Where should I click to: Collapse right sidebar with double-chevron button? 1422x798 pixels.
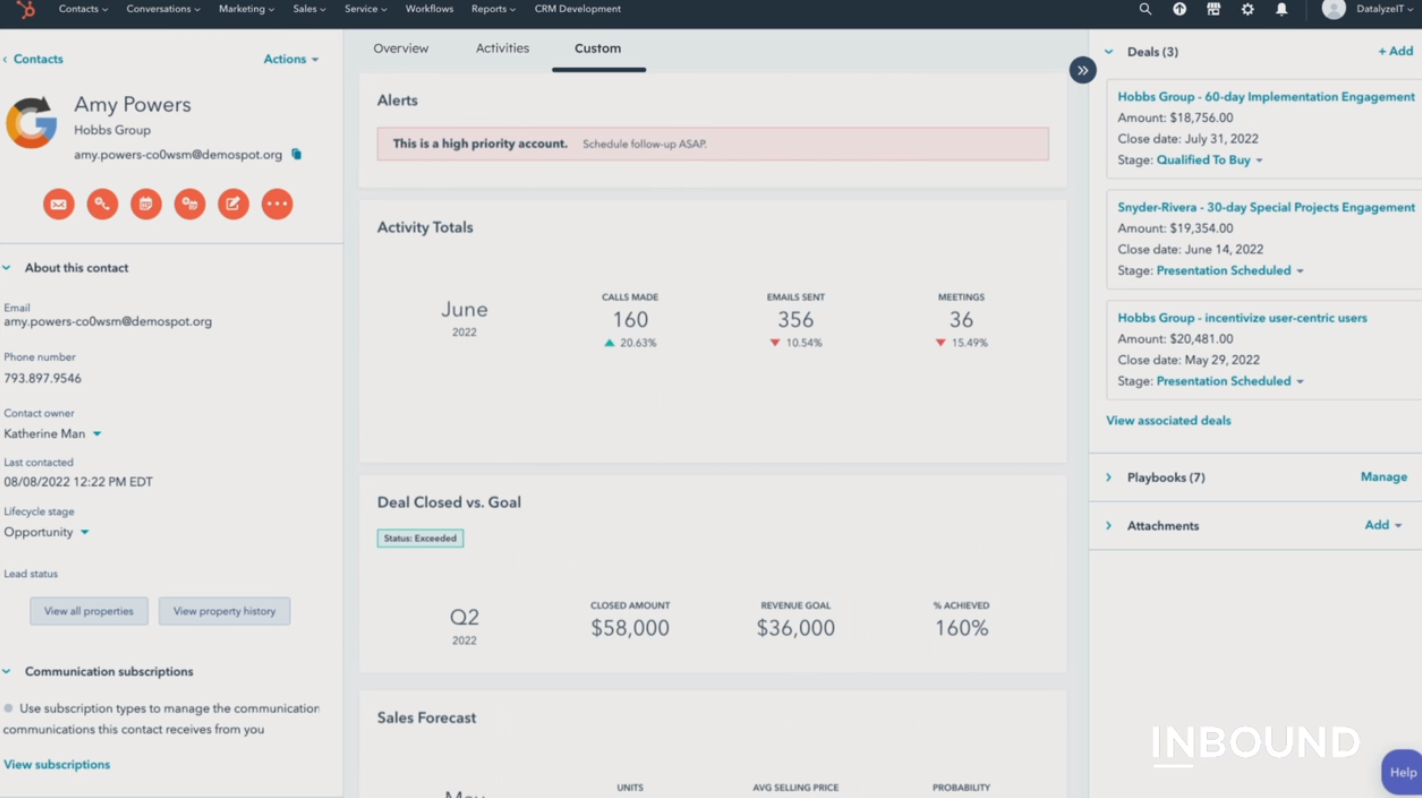click(x=1082, y=70)
